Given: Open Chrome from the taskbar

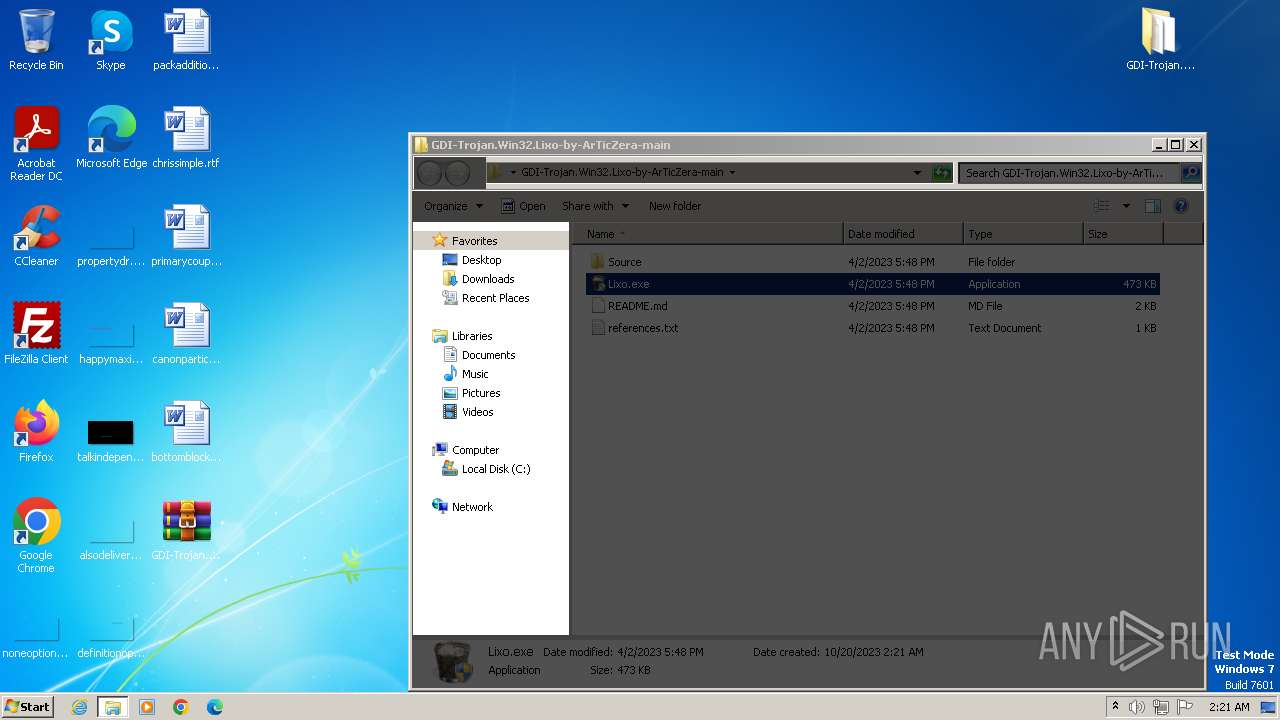Looking at the screenshot, I should point(181,707).
